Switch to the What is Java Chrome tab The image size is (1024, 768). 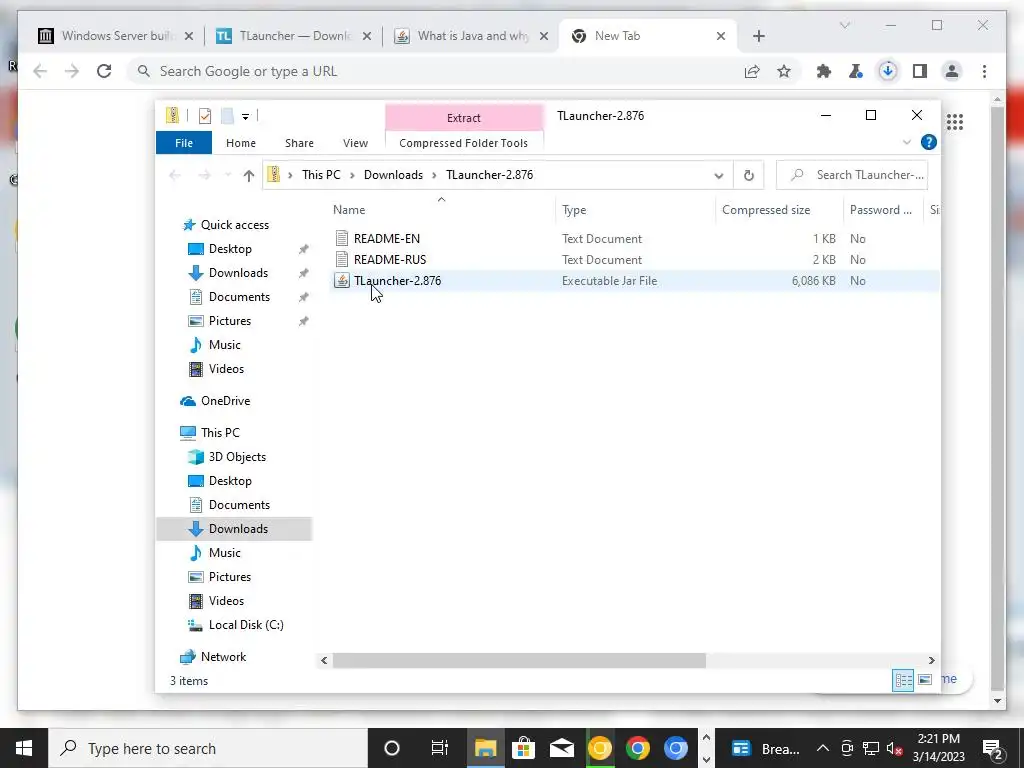click(x=472, y=36)
